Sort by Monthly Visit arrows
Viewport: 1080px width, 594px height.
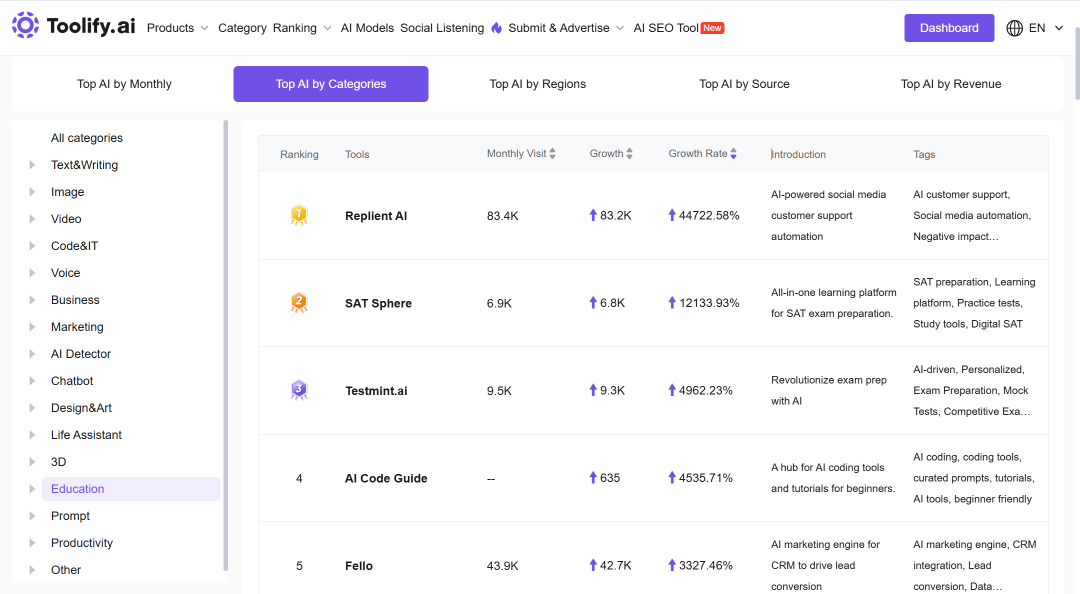552,154
